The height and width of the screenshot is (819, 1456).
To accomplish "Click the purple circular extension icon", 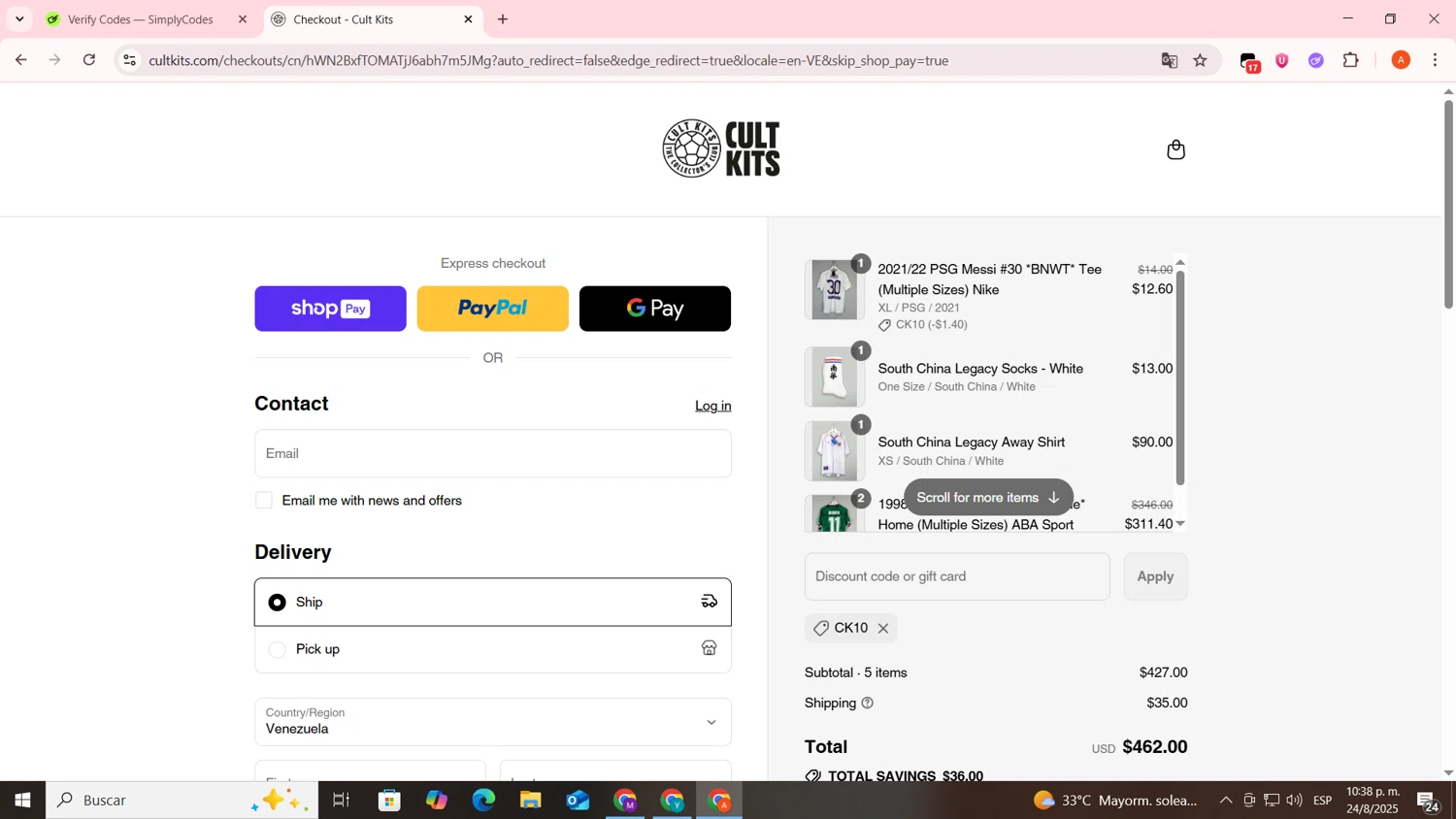I will [x=1316, y=60].
